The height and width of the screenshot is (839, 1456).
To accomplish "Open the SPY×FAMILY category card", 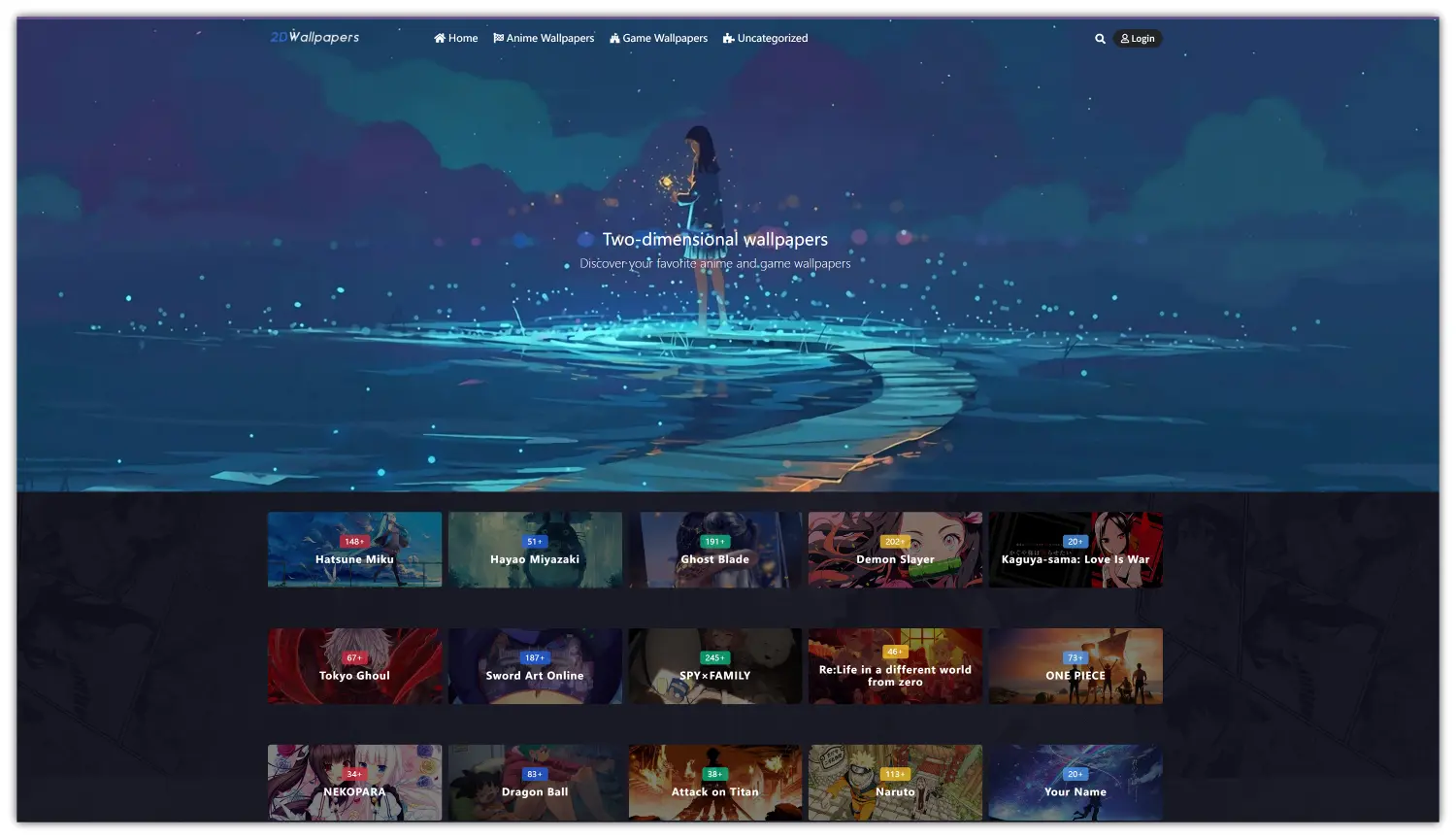I will pos(715,666).
